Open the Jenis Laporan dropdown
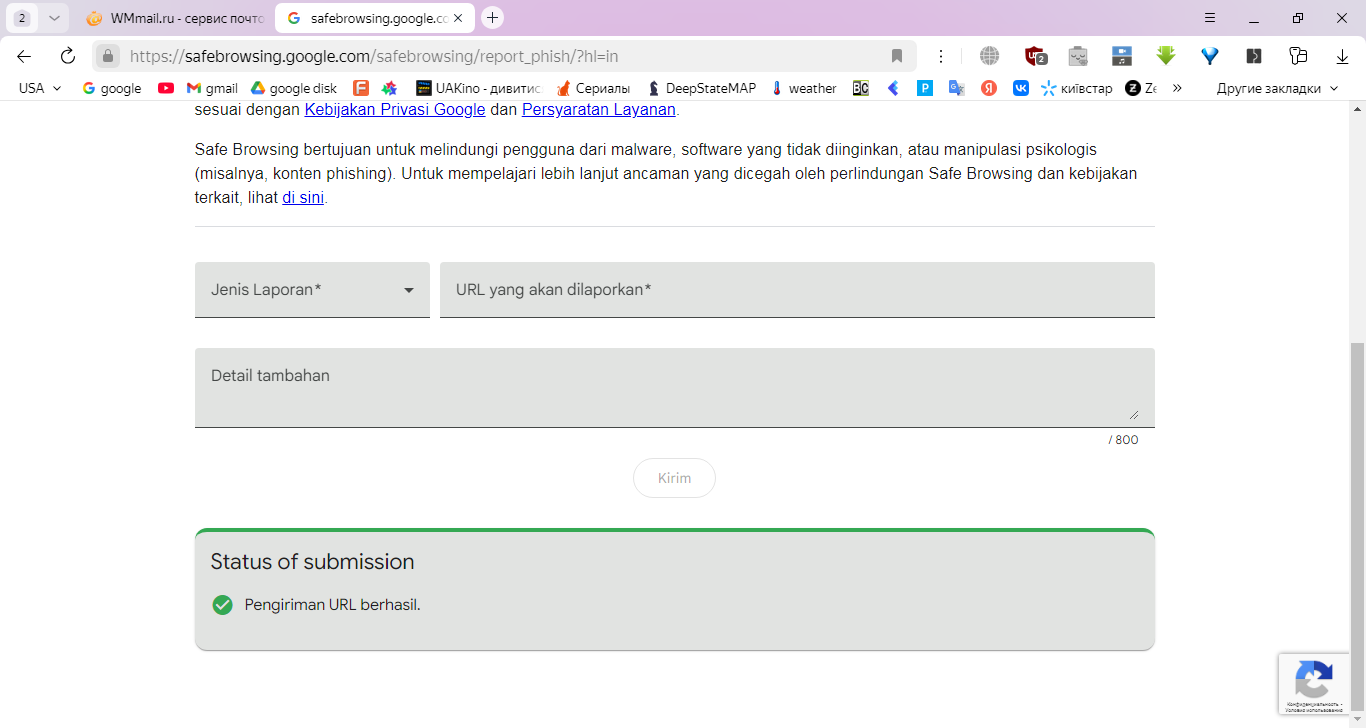This screenshot has height=728, width=1366. tap(312, 290)
